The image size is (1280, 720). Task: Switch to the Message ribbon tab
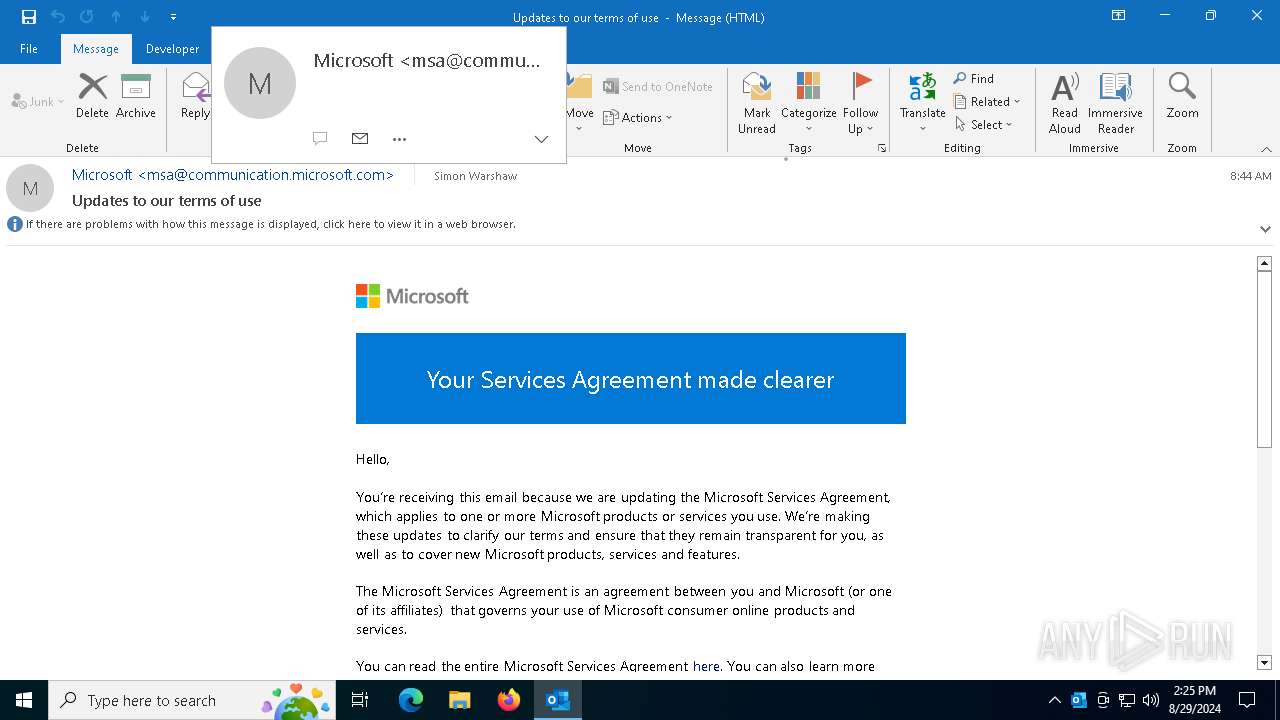[x=96, y=49]
